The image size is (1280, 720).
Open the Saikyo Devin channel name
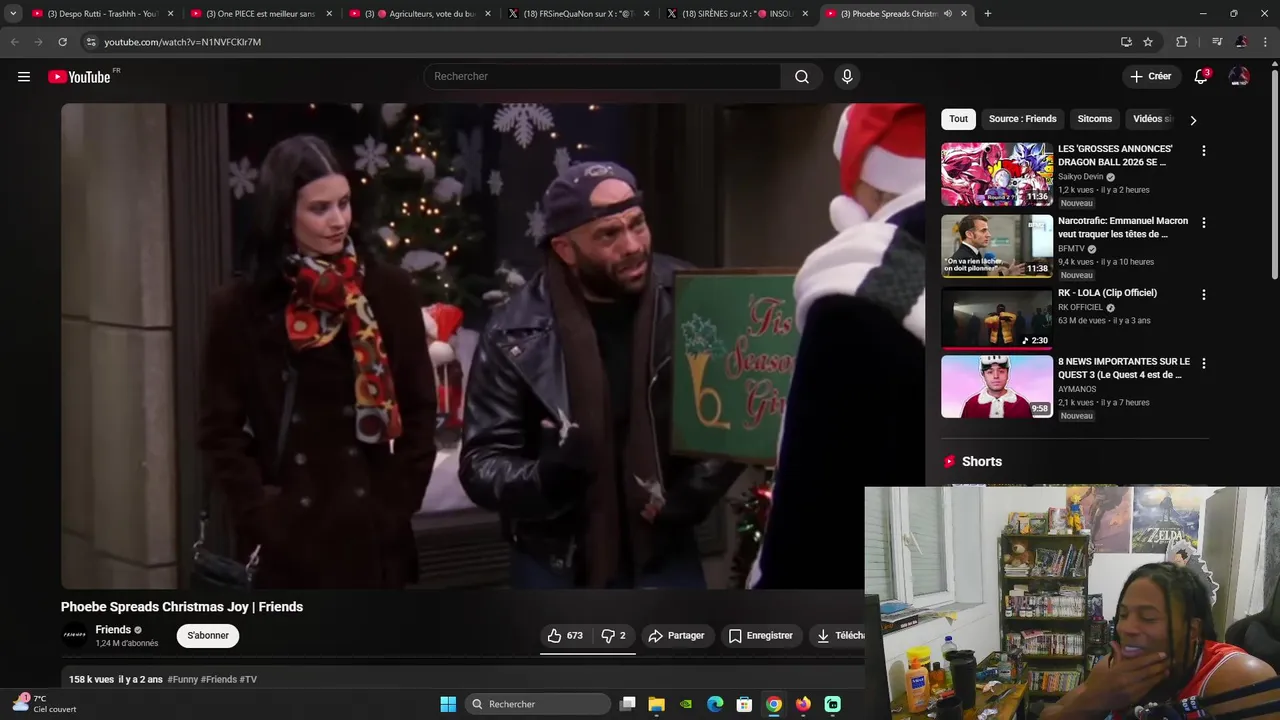tap(1080, 177)
